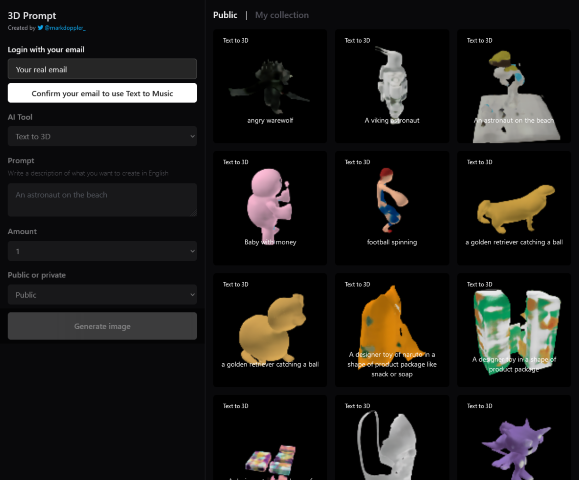Click the 'Login with your email' heading
579x480 pixels.
click(x=46, y=49)
